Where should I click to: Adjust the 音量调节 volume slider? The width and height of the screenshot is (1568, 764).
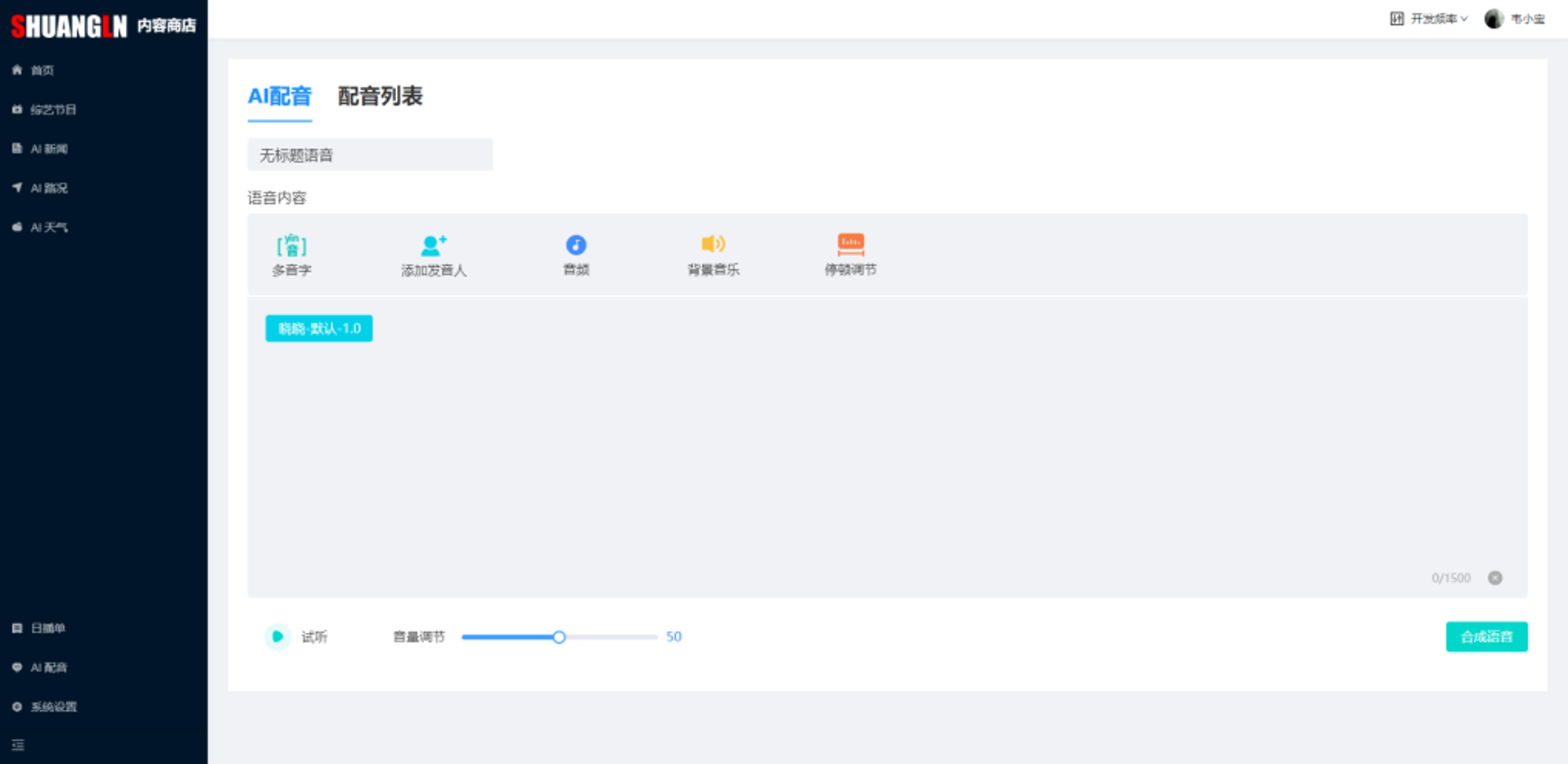[559, 636]
